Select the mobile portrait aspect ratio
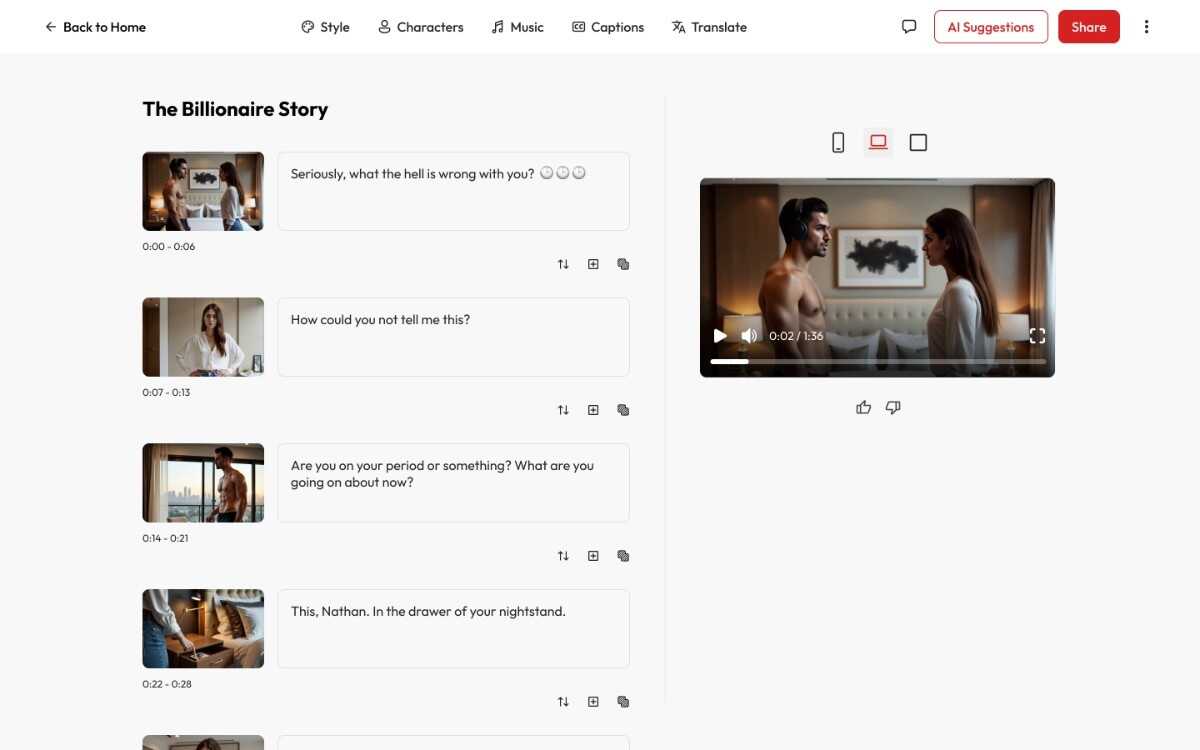The image size is (1200, 750). click(838, 143)
